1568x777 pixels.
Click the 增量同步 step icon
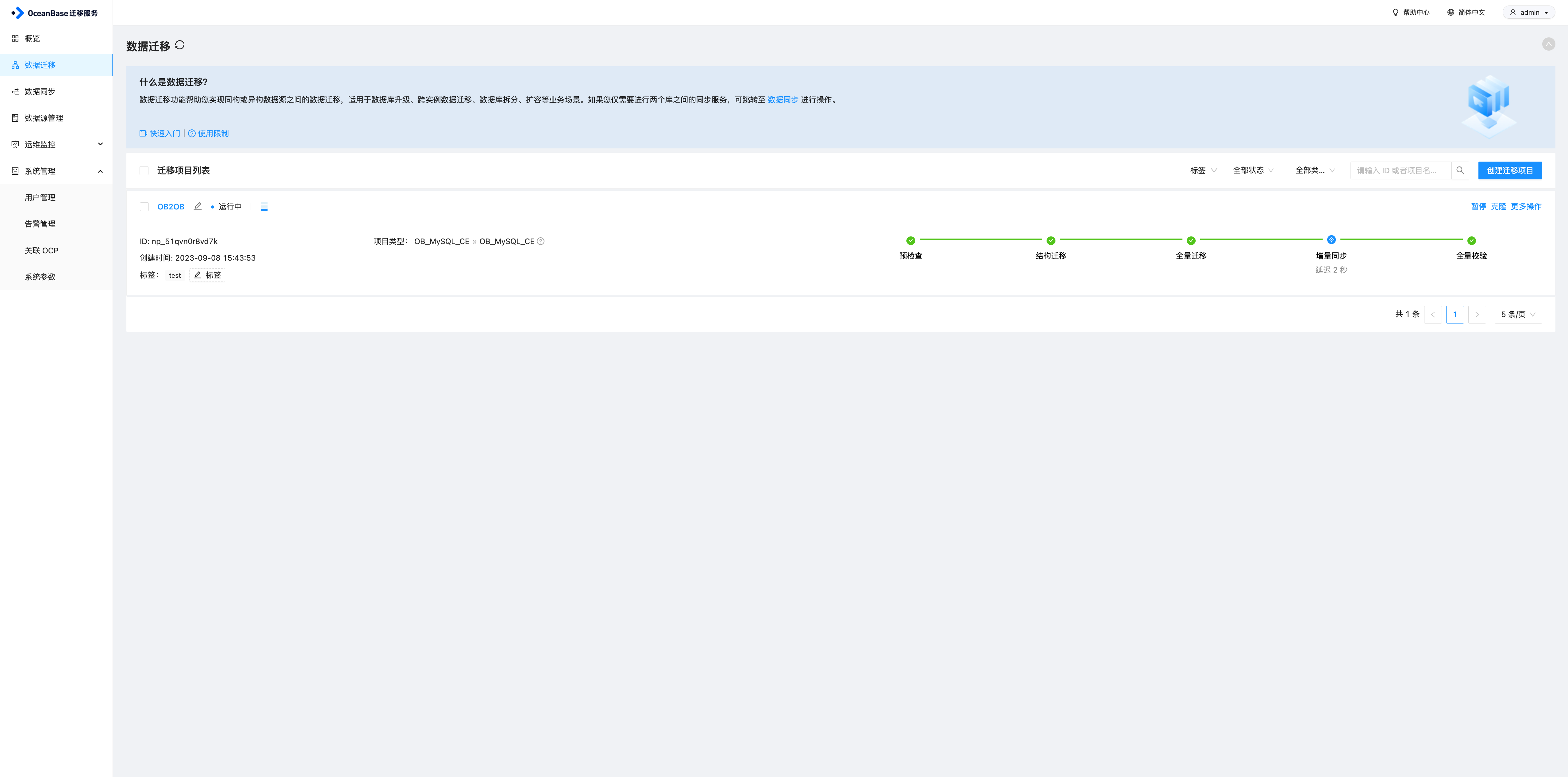(x=1331, y=240)
